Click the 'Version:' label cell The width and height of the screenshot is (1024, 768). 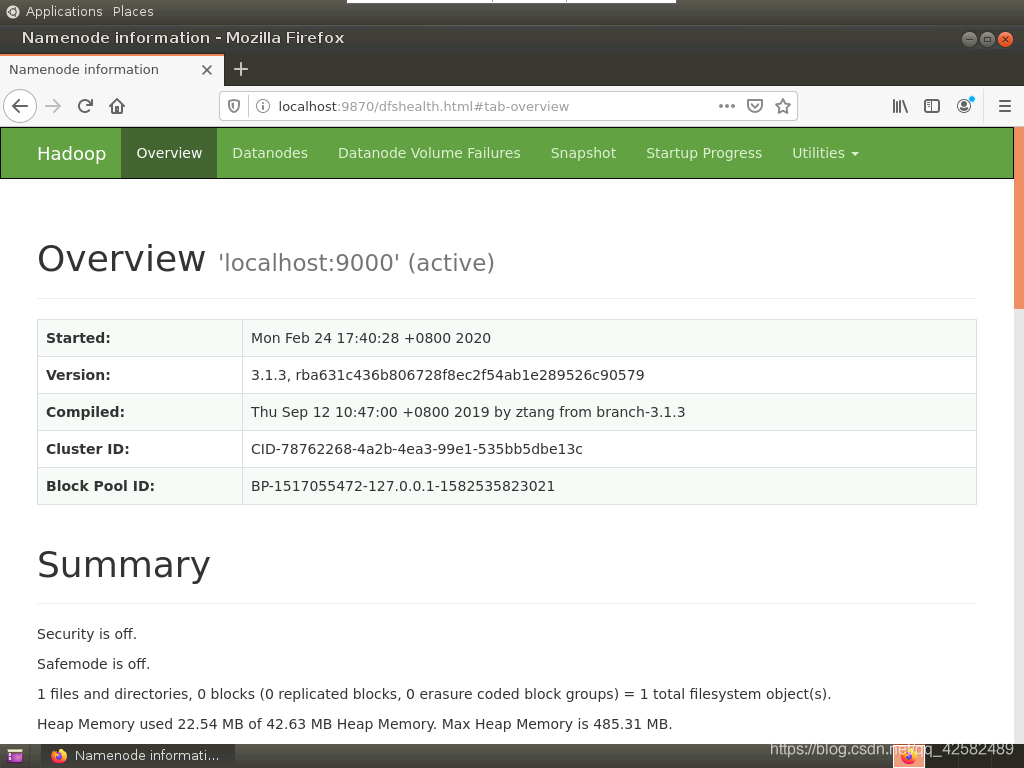140,375
